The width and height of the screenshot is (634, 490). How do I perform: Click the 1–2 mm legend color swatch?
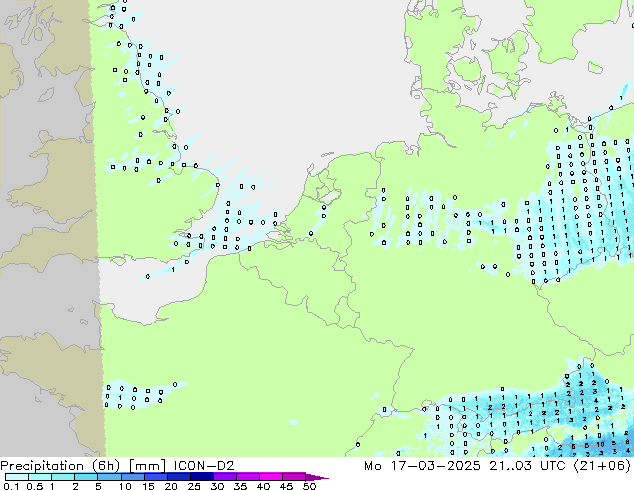coord(63,477)
